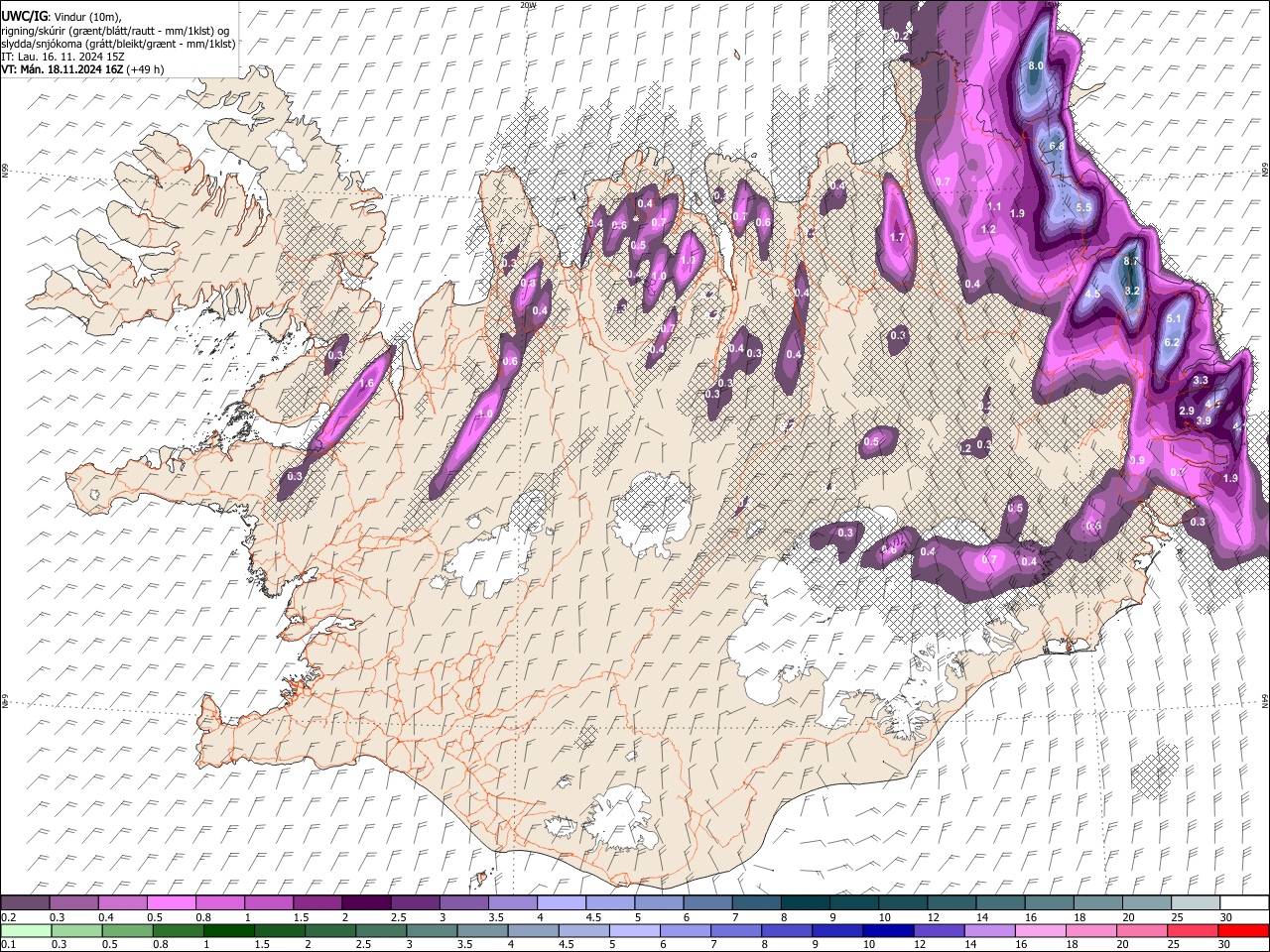Select upper legend pink swatch between 0.5 and 0.8
The height and width of the screenshot is (952, 1270).
click(x=171, y=902)
